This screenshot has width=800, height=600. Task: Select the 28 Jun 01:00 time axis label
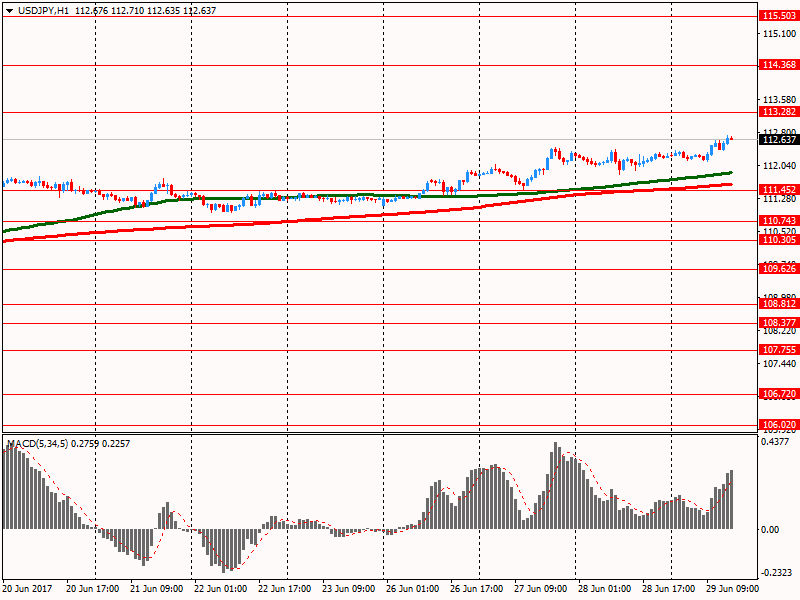[x=604, y=589]
